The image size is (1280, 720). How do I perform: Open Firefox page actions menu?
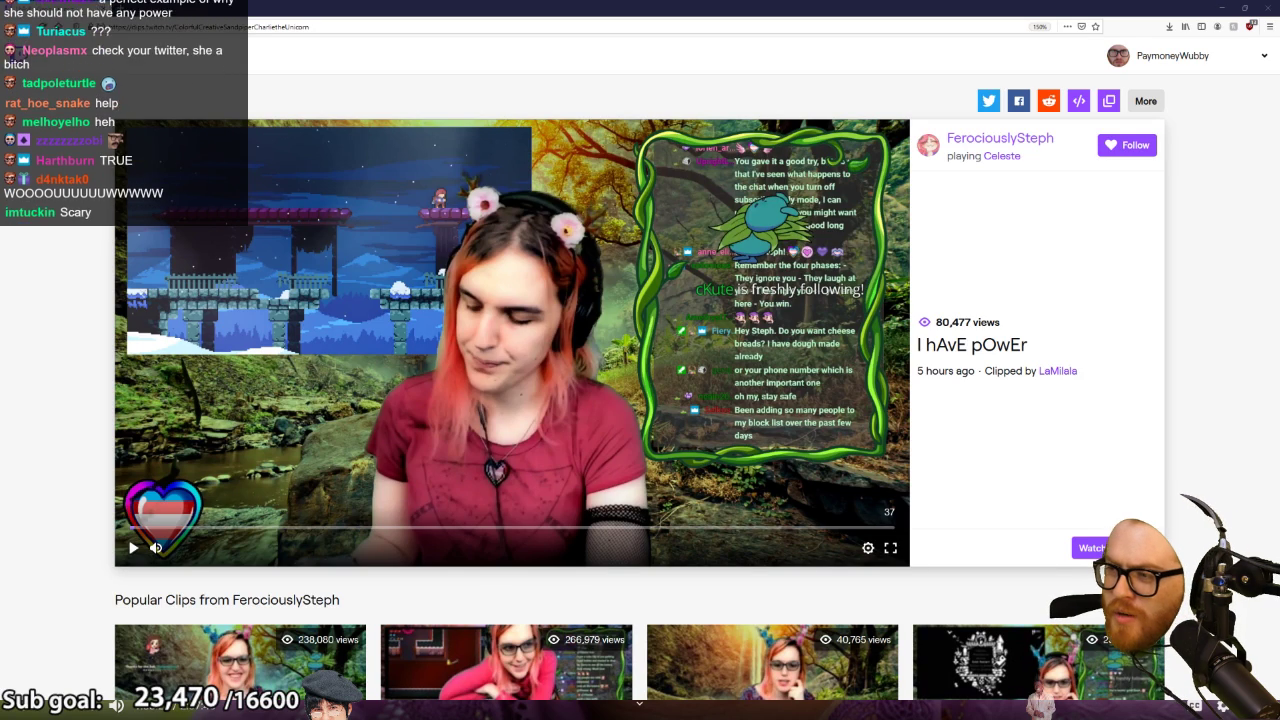(1068, 27)
